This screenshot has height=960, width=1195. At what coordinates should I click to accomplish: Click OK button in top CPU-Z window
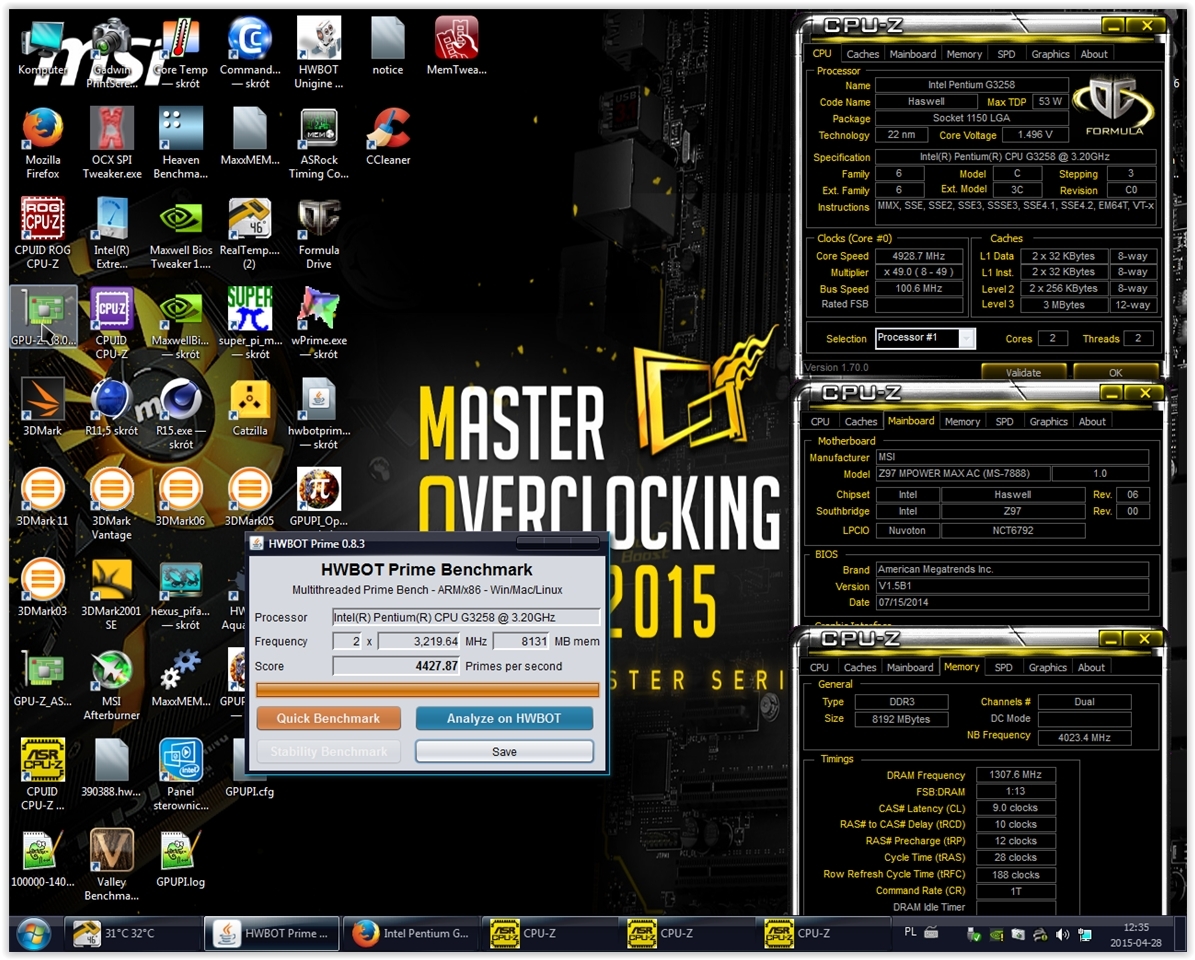(1115, 373)
